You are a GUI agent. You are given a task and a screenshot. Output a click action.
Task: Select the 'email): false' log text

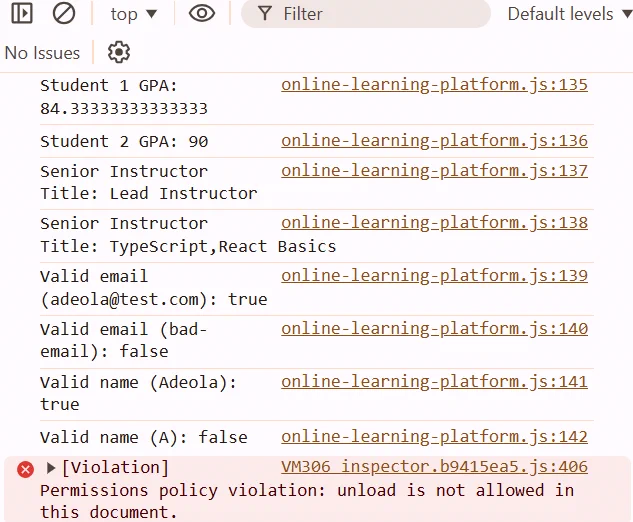[104, 352]
